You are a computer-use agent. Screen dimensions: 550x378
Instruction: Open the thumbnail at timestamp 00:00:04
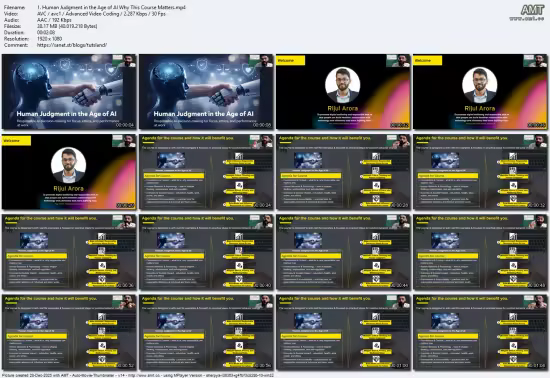(69, 92)
